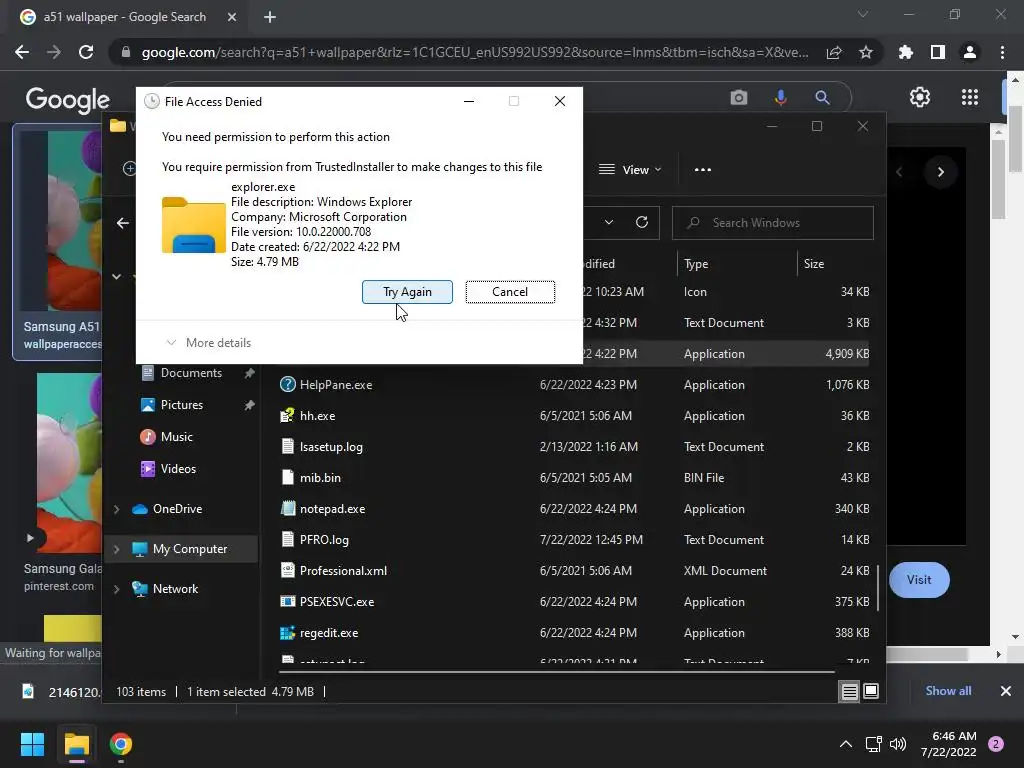This screenshot has width=1024, height=768.
Task: Open Chrome three-dot menu
Action: (x=1002, y=52)
